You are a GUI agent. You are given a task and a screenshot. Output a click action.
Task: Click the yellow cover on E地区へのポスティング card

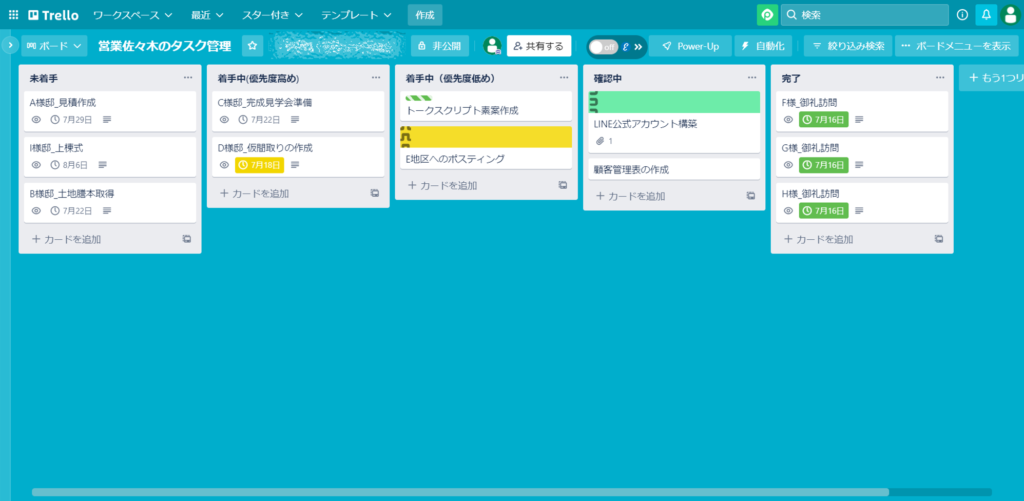pos(486,136)
